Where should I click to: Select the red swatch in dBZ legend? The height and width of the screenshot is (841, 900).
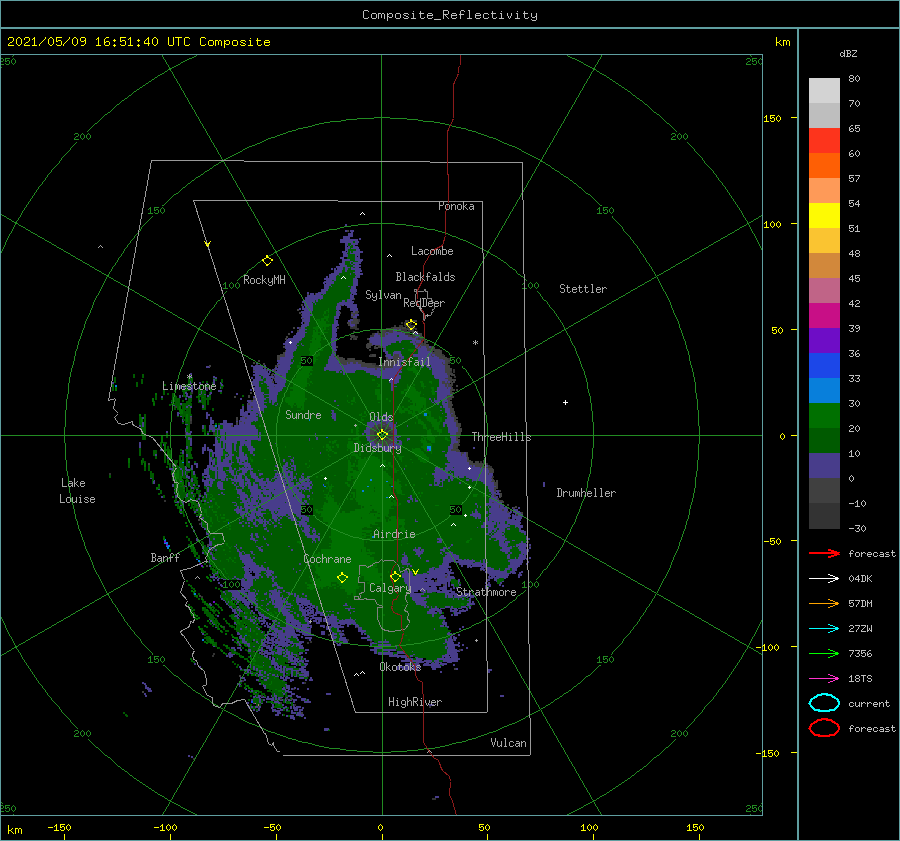click(x=824, y=141)
